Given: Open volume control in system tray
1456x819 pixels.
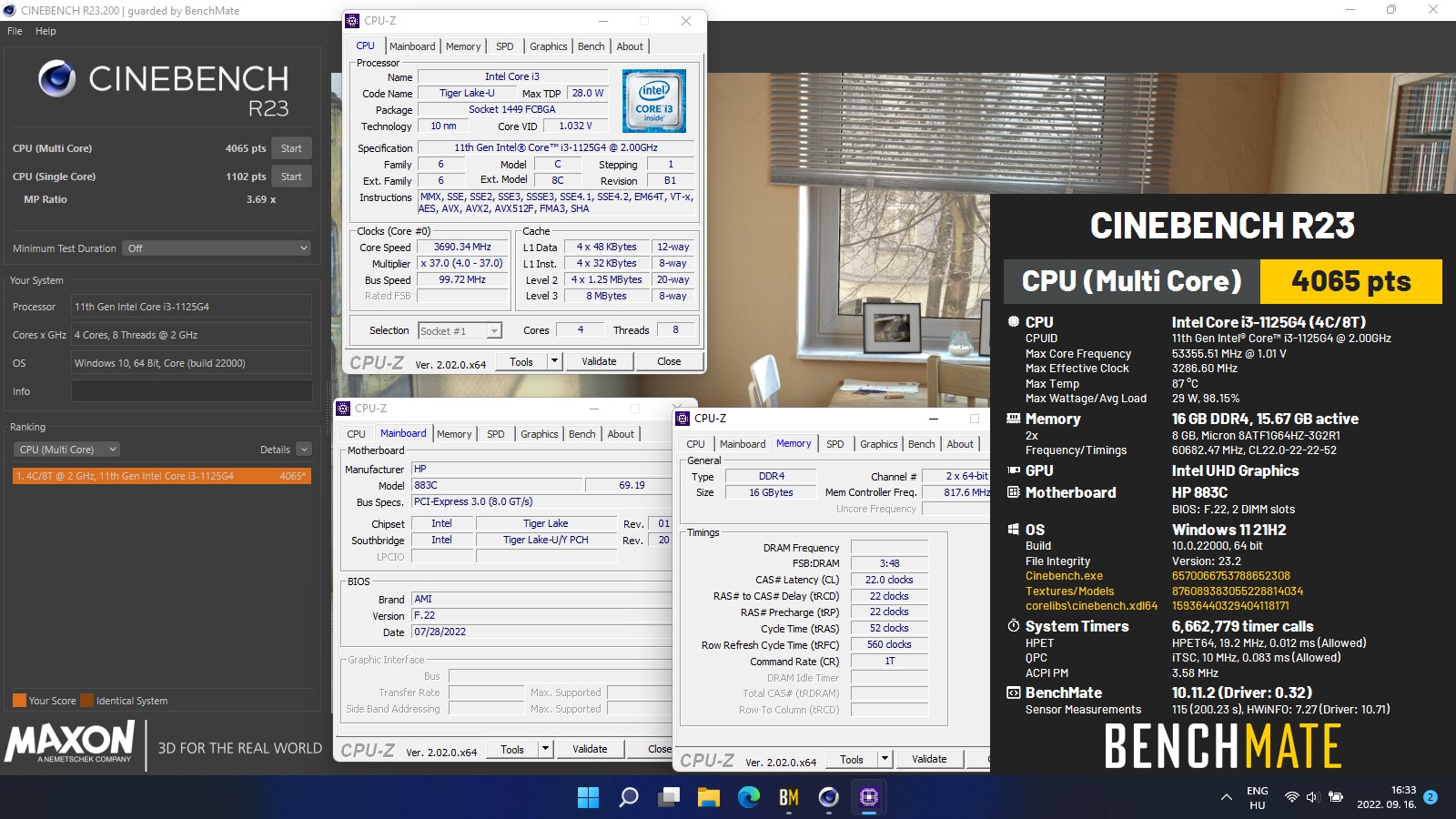Looking at the screenshot, I should coord(1312,797).
